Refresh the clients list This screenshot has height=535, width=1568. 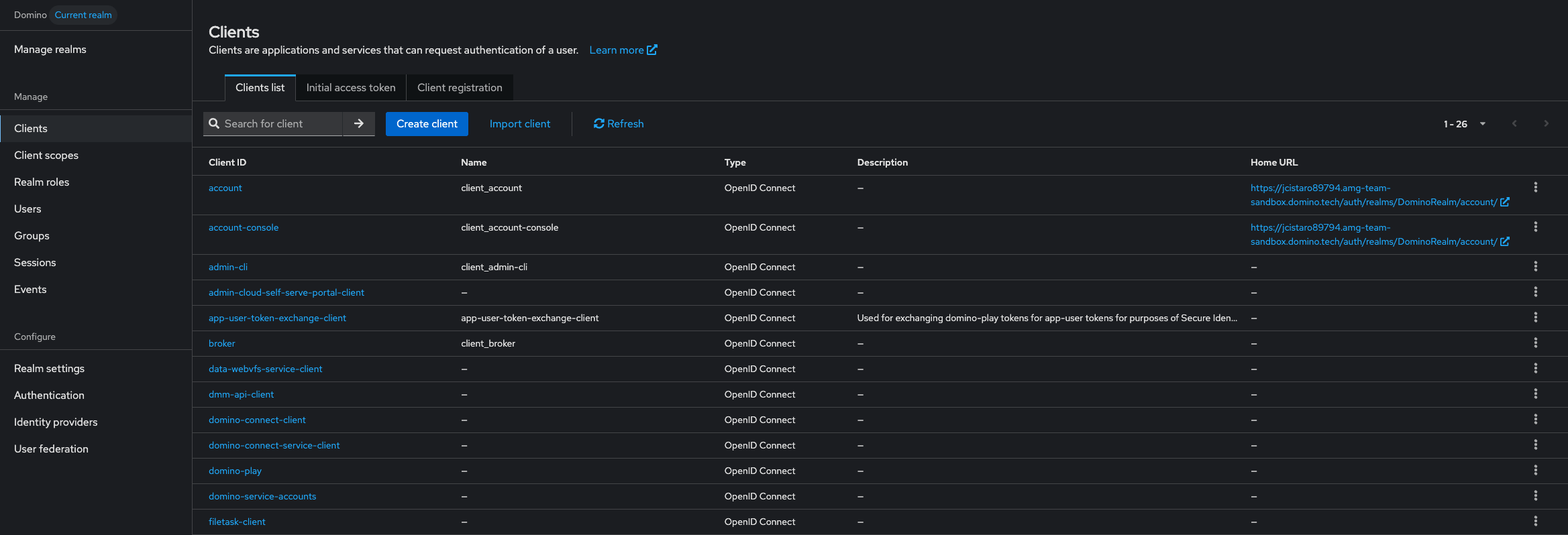point(619,123)
